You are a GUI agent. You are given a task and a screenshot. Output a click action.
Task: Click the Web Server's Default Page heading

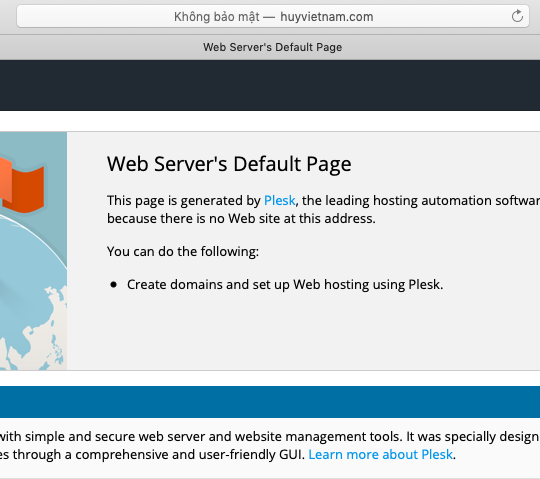(229, 164)
